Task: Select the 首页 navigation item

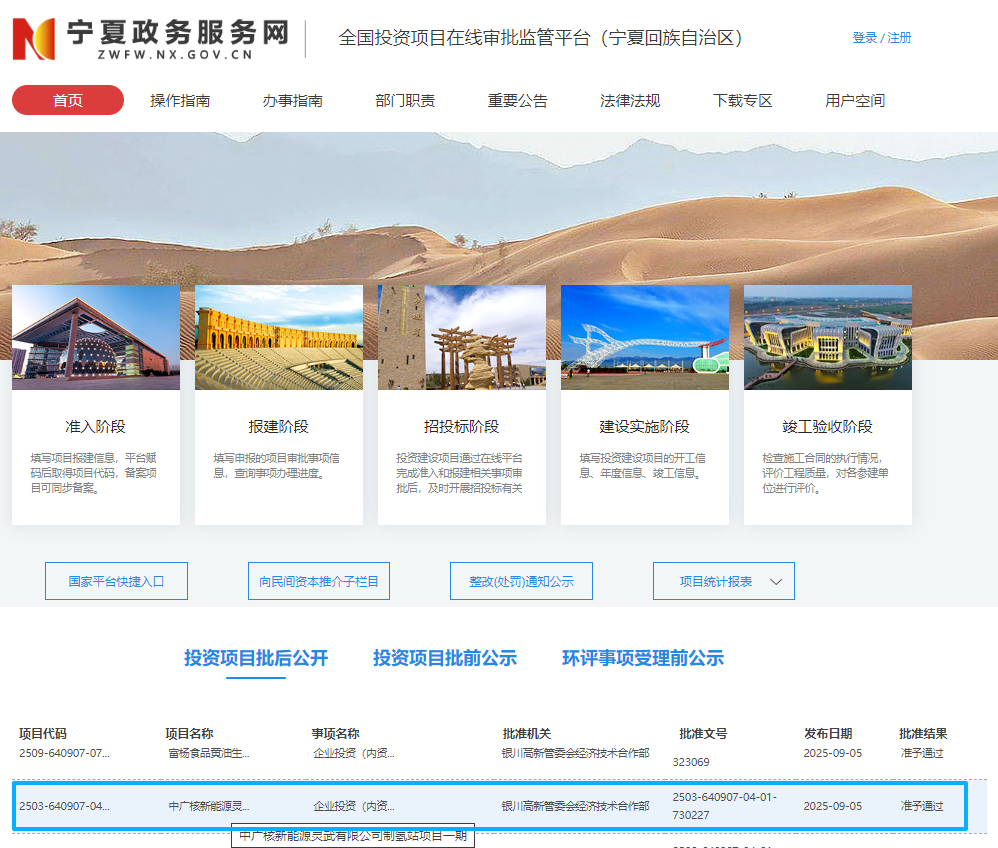Action: coord(67,100)
